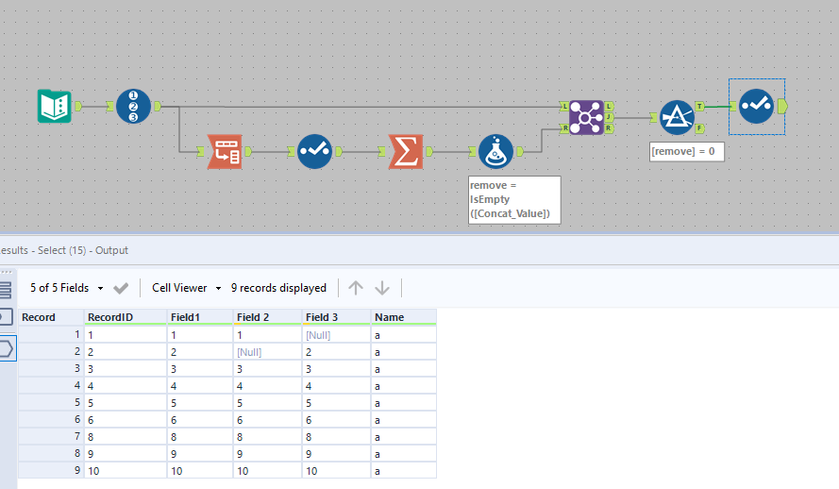The height and width of the screenshot is (489, 839).
Task: Click the [Null] cell in Field 3
Action: click(337, 335)
